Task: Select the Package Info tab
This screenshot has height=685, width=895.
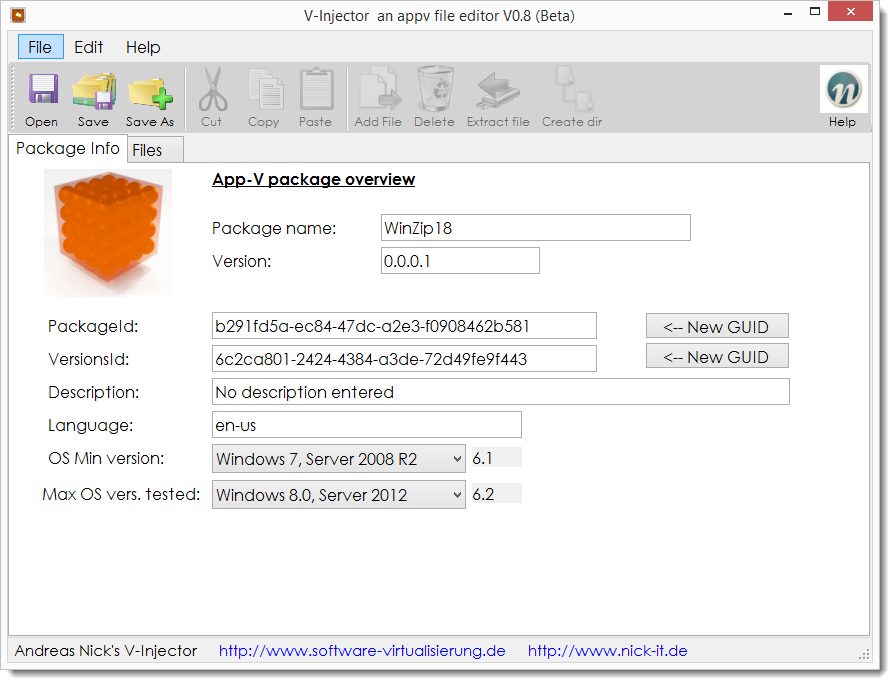Action: (x=68, y=148)
